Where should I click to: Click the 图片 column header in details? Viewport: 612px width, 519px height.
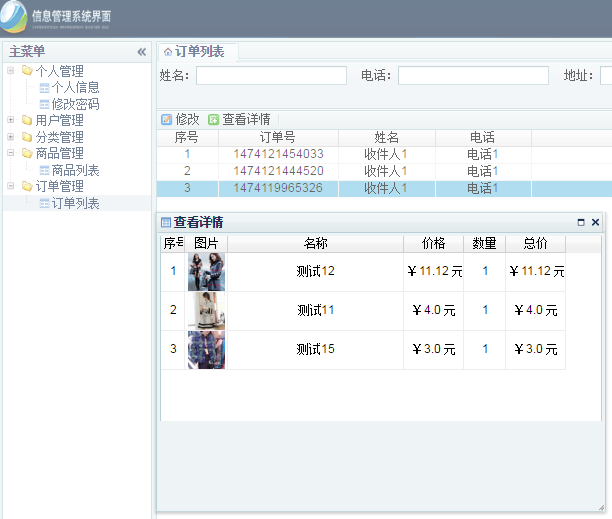[x=206, y=244]
